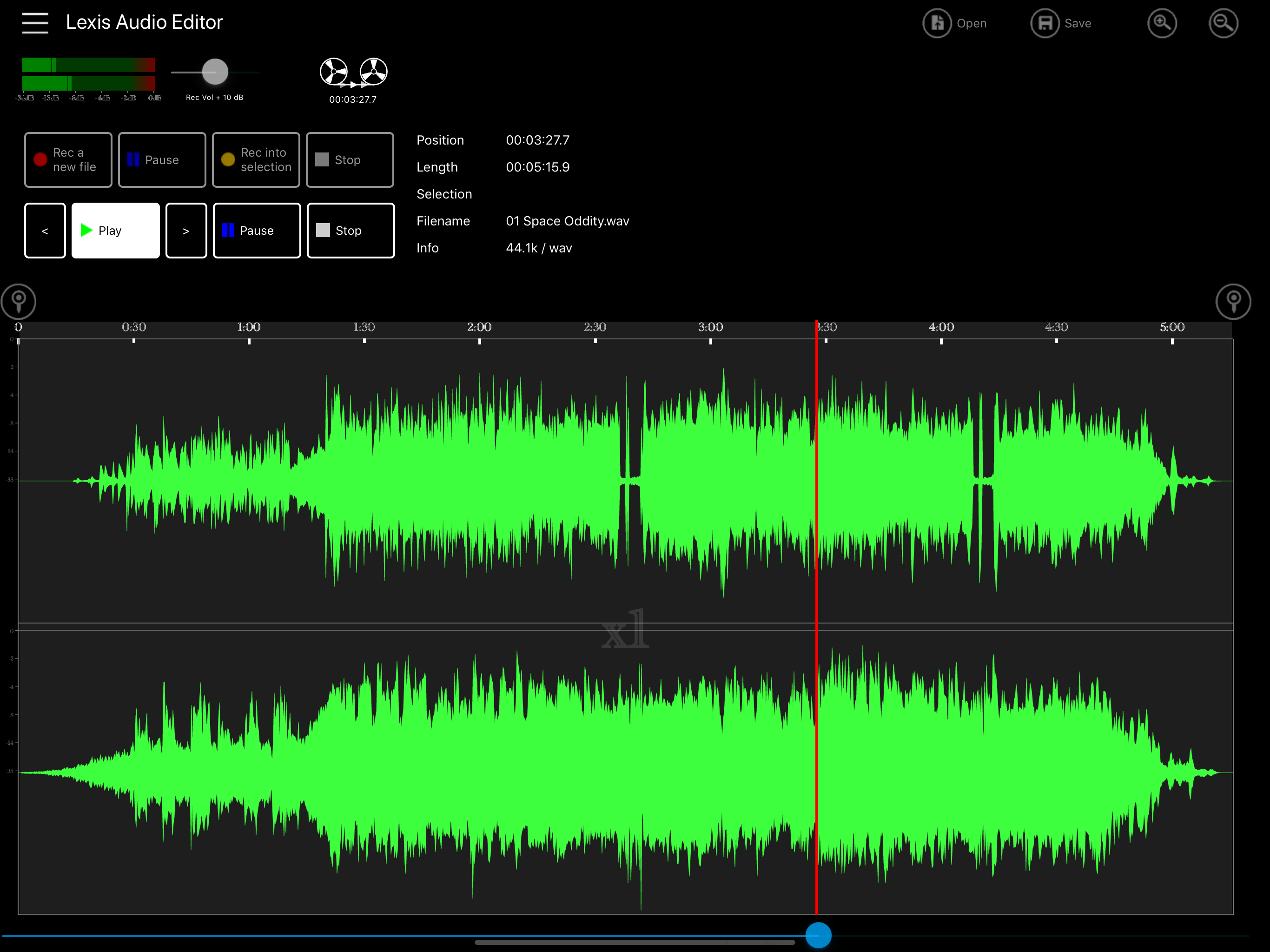
Task: Click the upper channel waveform
Action: (625, 481)
